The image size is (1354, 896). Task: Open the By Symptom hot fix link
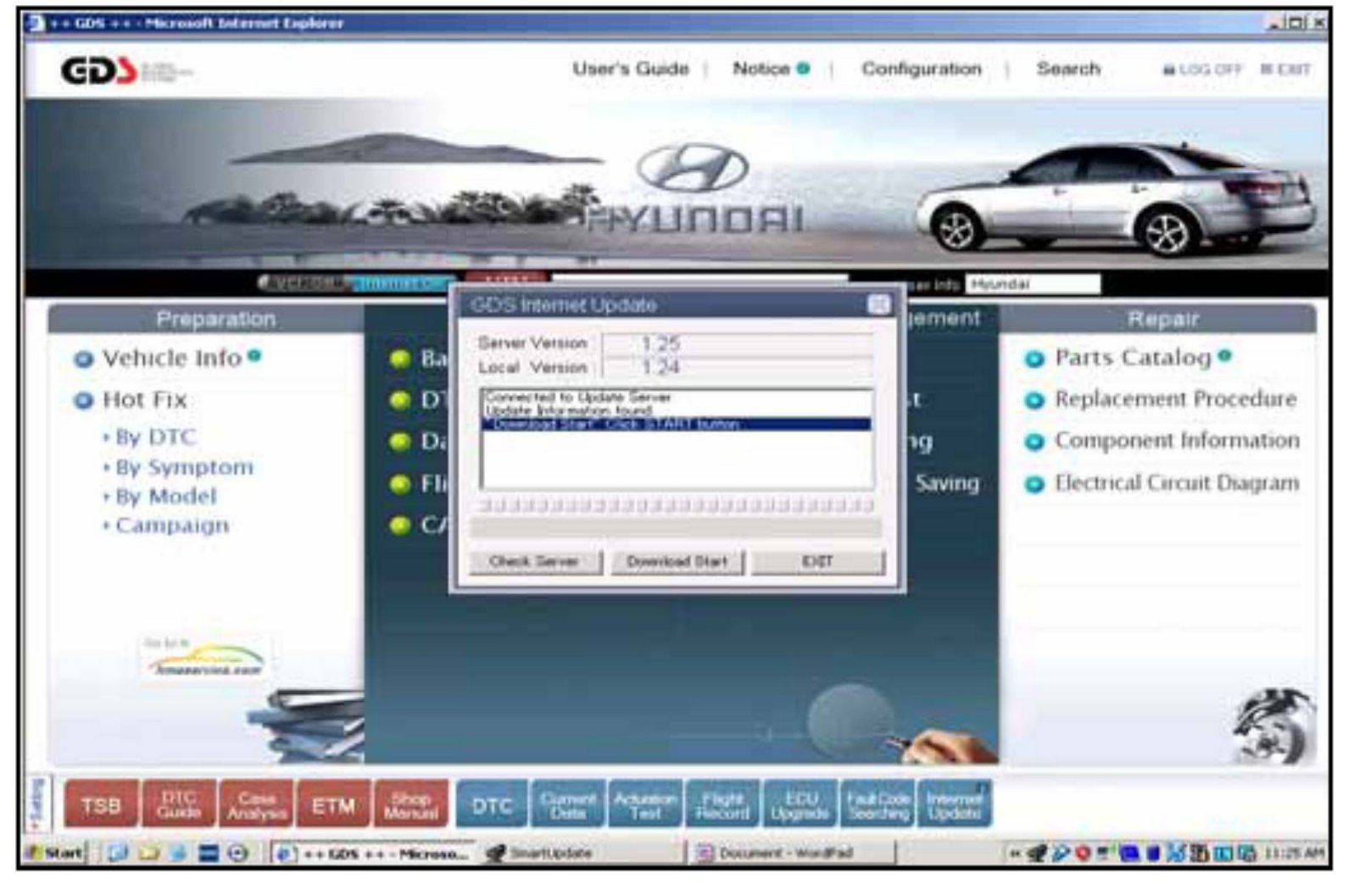[x=184, y=467]
